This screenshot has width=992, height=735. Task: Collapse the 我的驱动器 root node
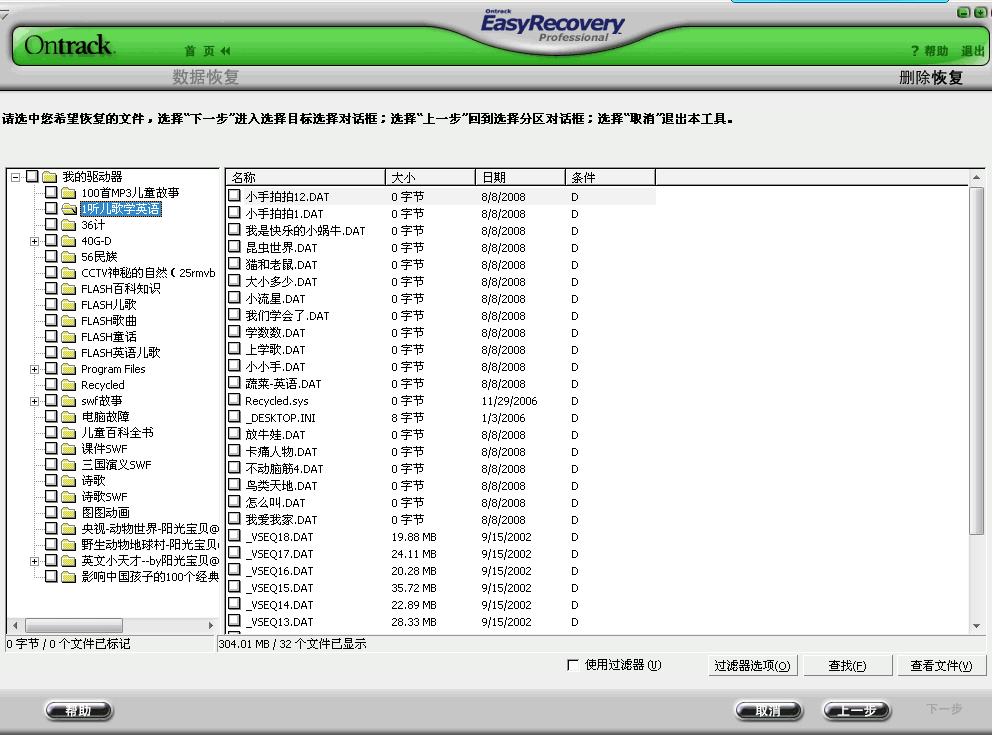(x=16, y=177)
